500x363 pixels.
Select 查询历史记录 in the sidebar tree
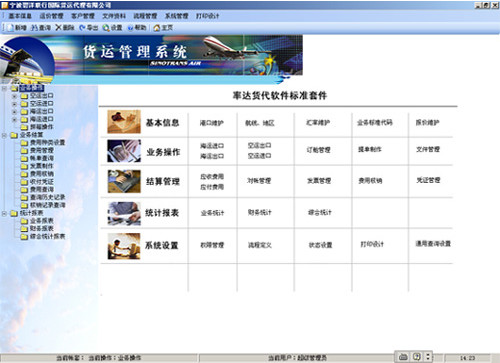point(48,197)
